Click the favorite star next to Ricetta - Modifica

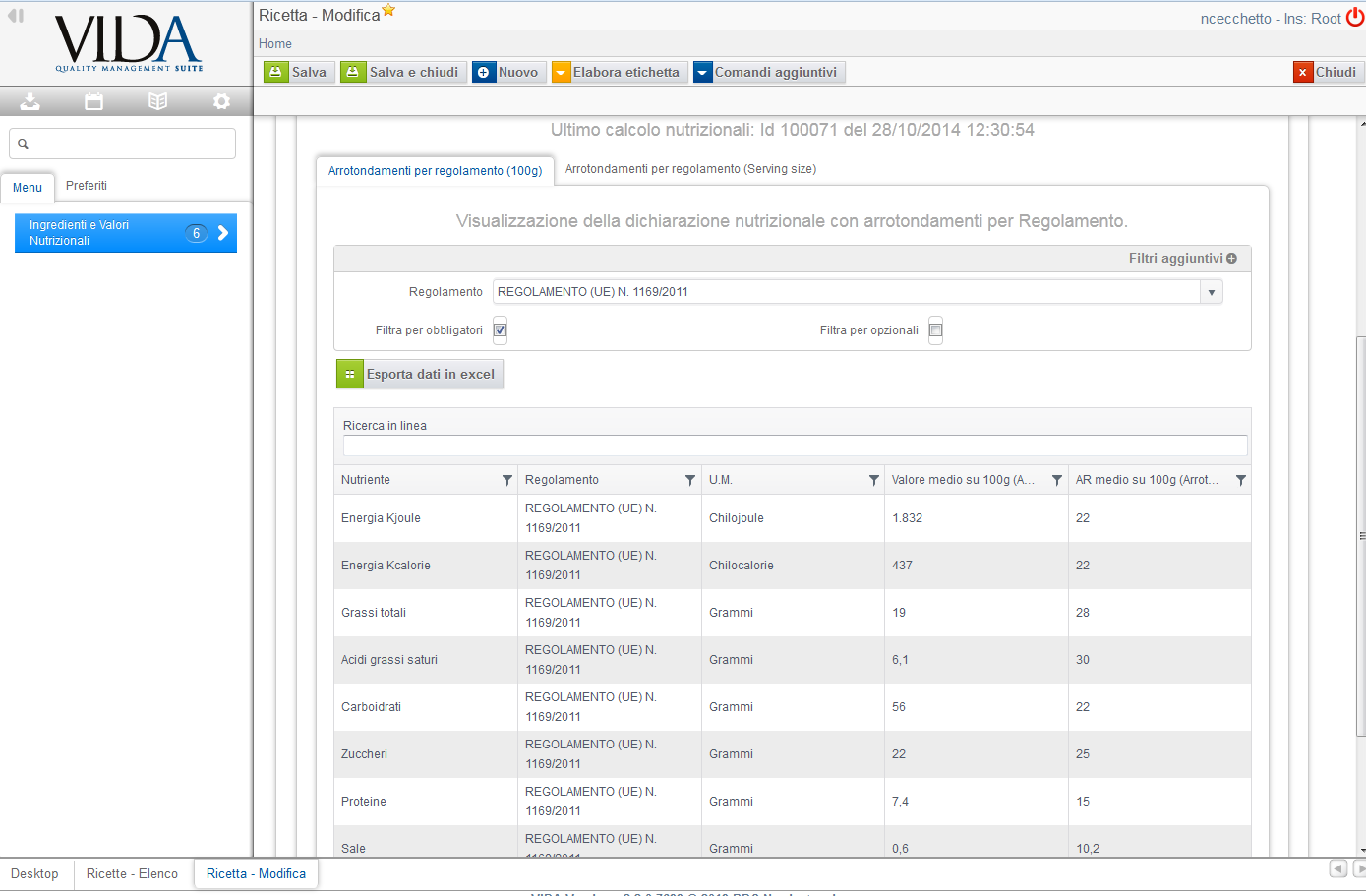(x=388, y=10)
